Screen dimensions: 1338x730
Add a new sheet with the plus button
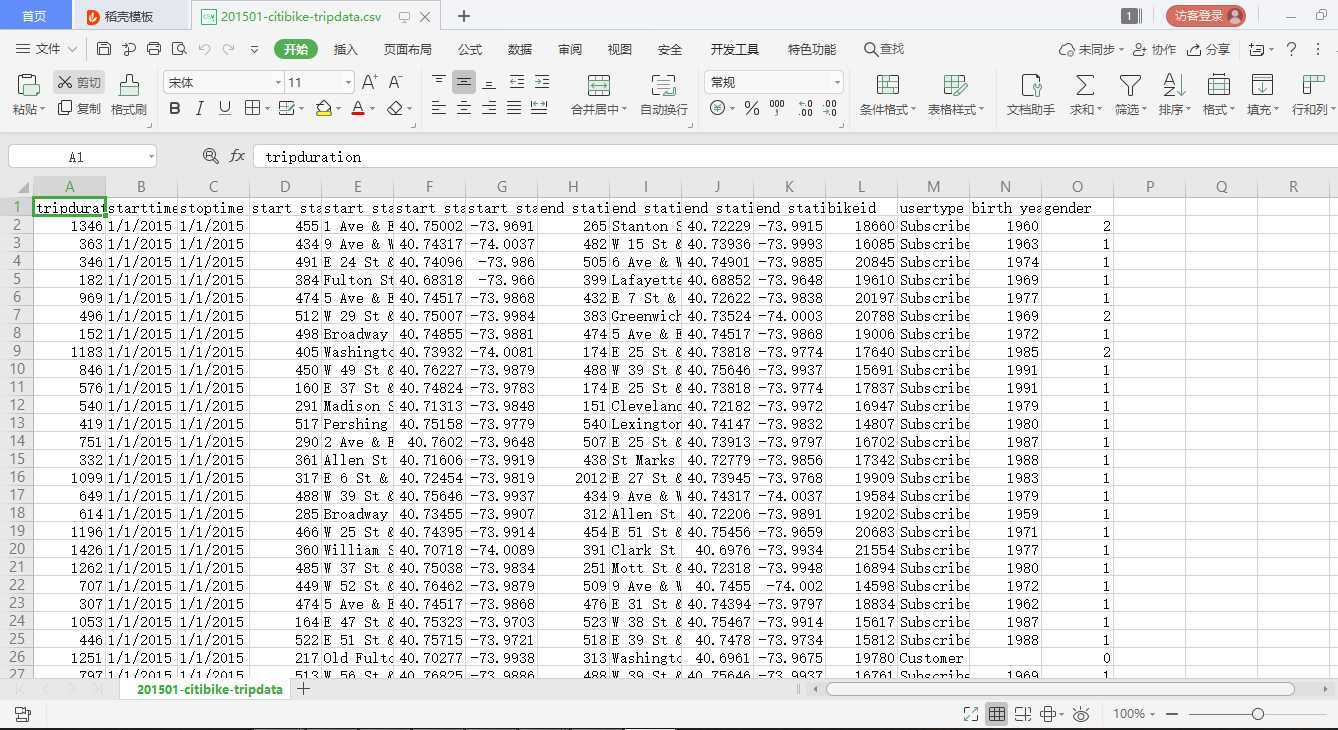pos(304,689)
